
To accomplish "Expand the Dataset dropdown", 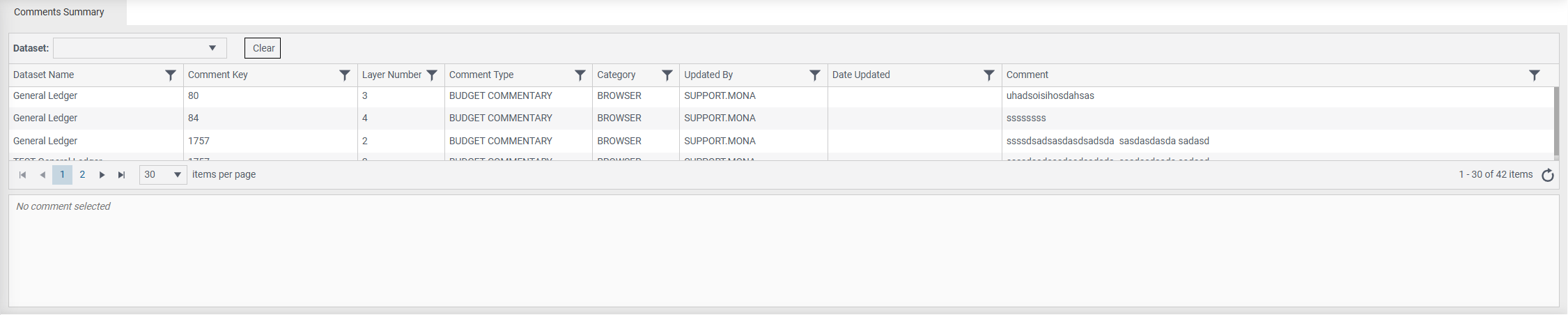I will [212, 48].
